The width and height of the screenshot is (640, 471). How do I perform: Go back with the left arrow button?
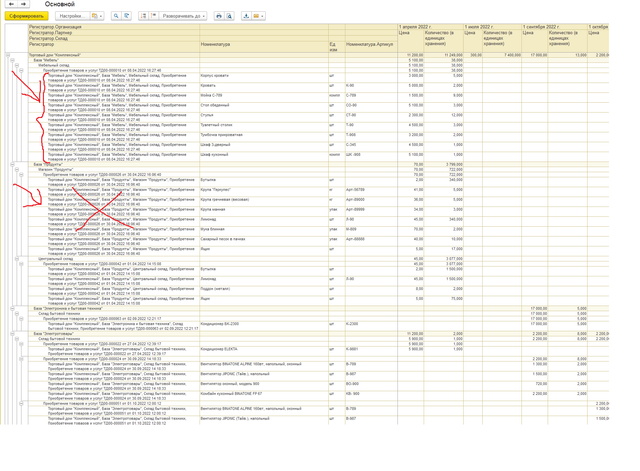pos(11,4)
